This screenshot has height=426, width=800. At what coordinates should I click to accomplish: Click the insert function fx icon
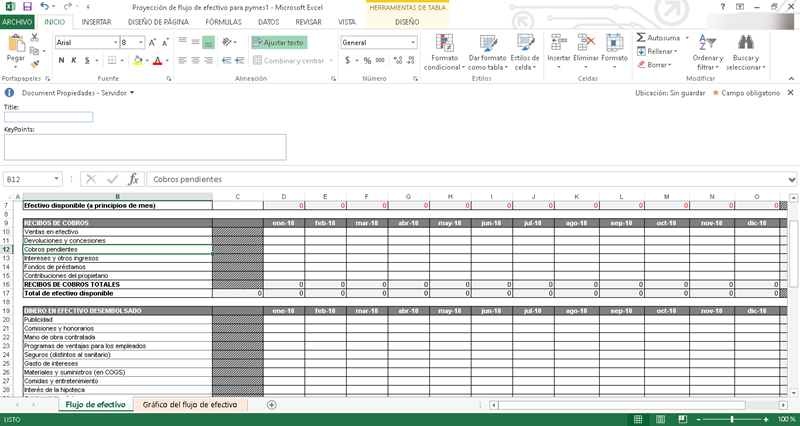133,179
